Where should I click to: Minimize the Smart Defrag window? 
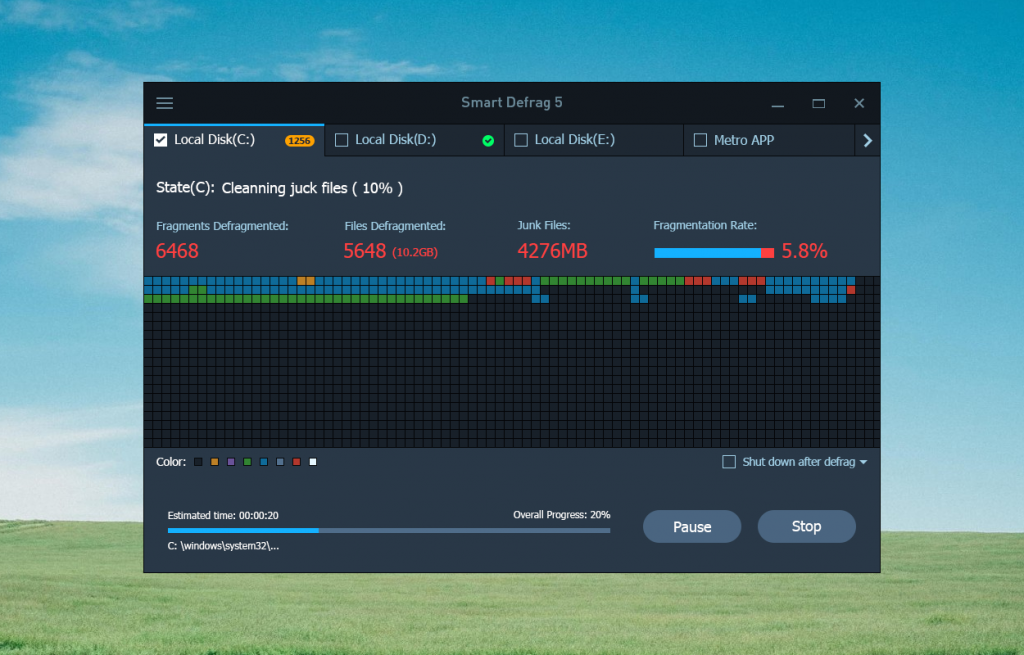(x=777, y=104)
